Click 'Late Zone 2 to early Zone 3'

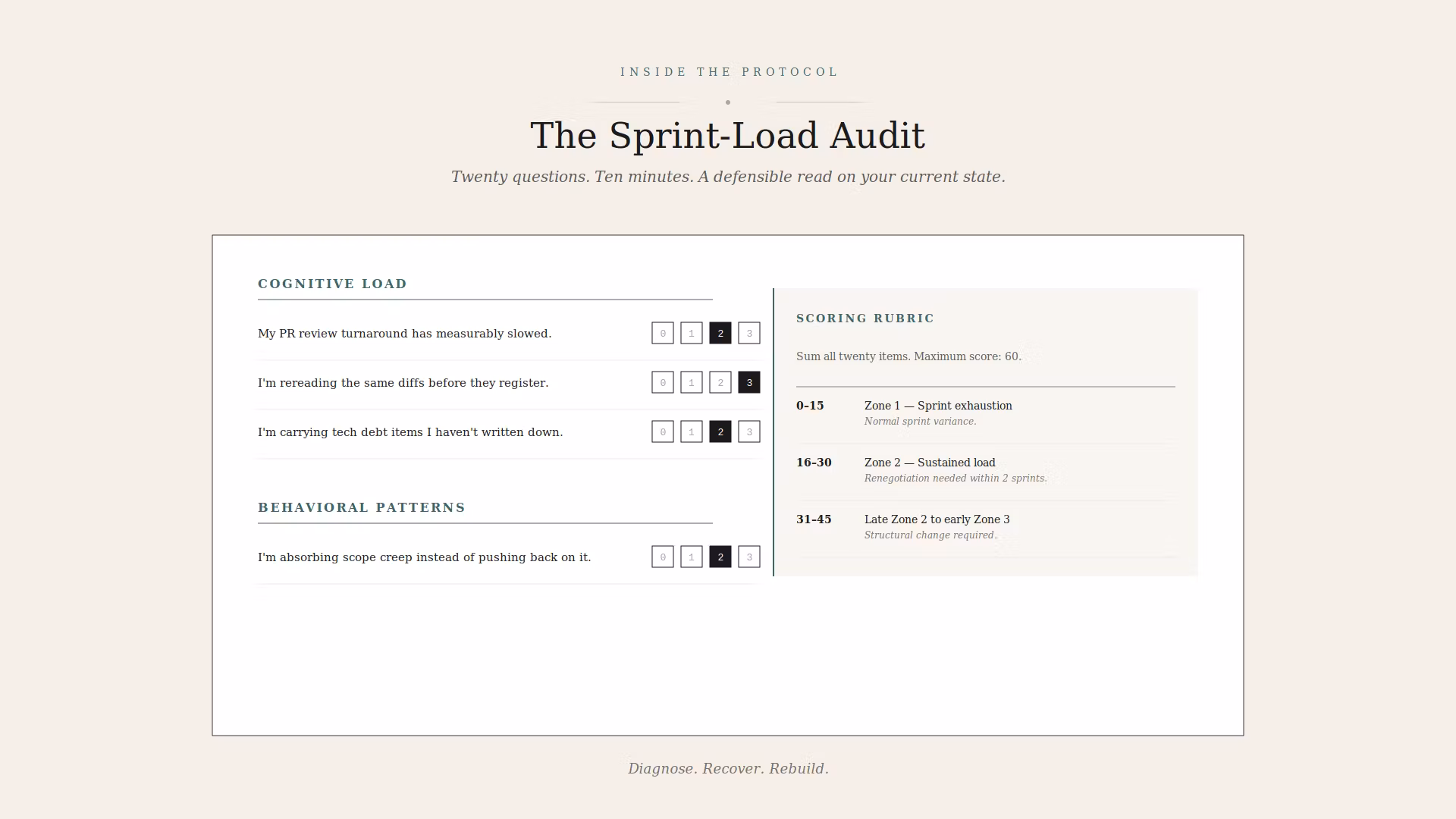point(937,519)
